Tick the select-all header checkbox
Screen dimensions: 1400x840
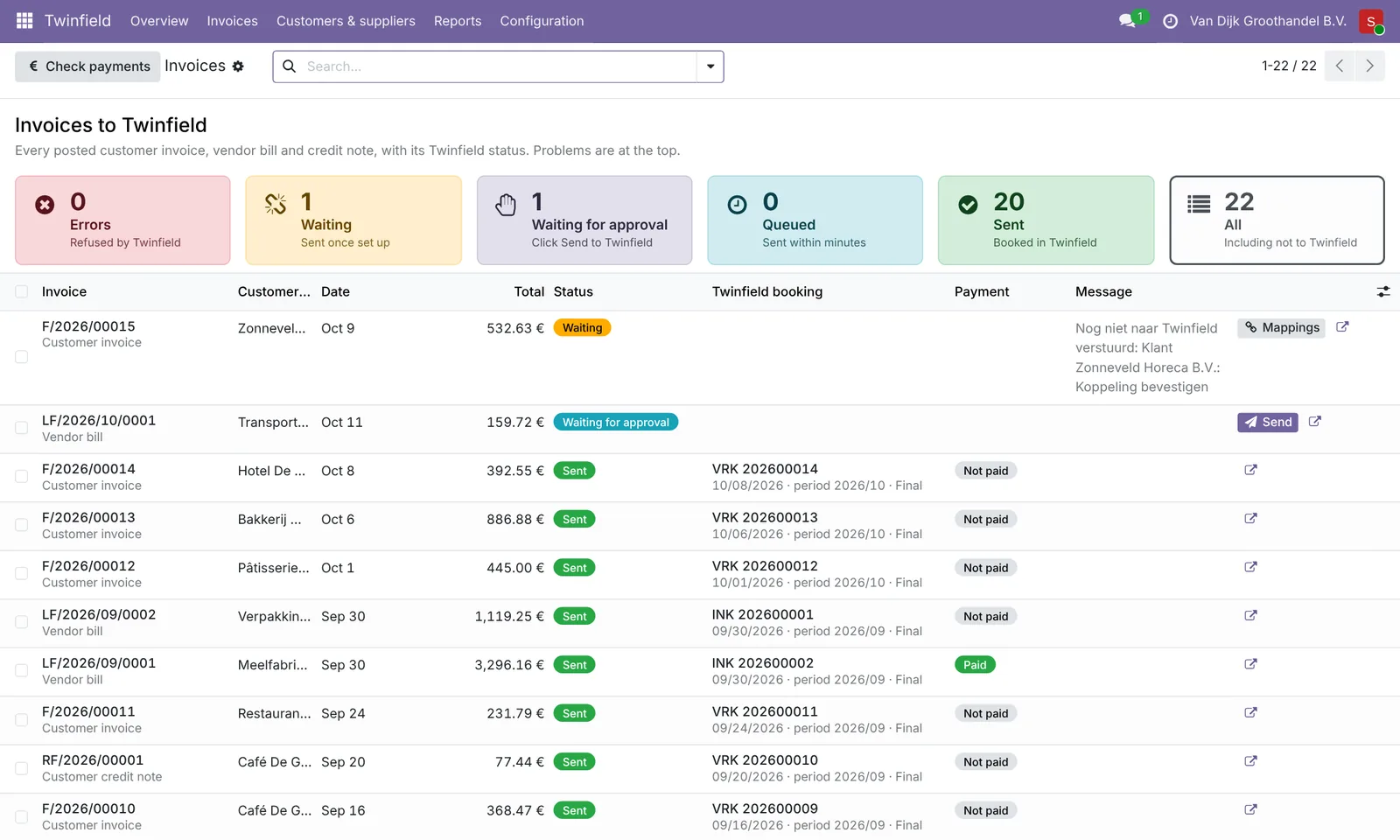click(22, 291)
